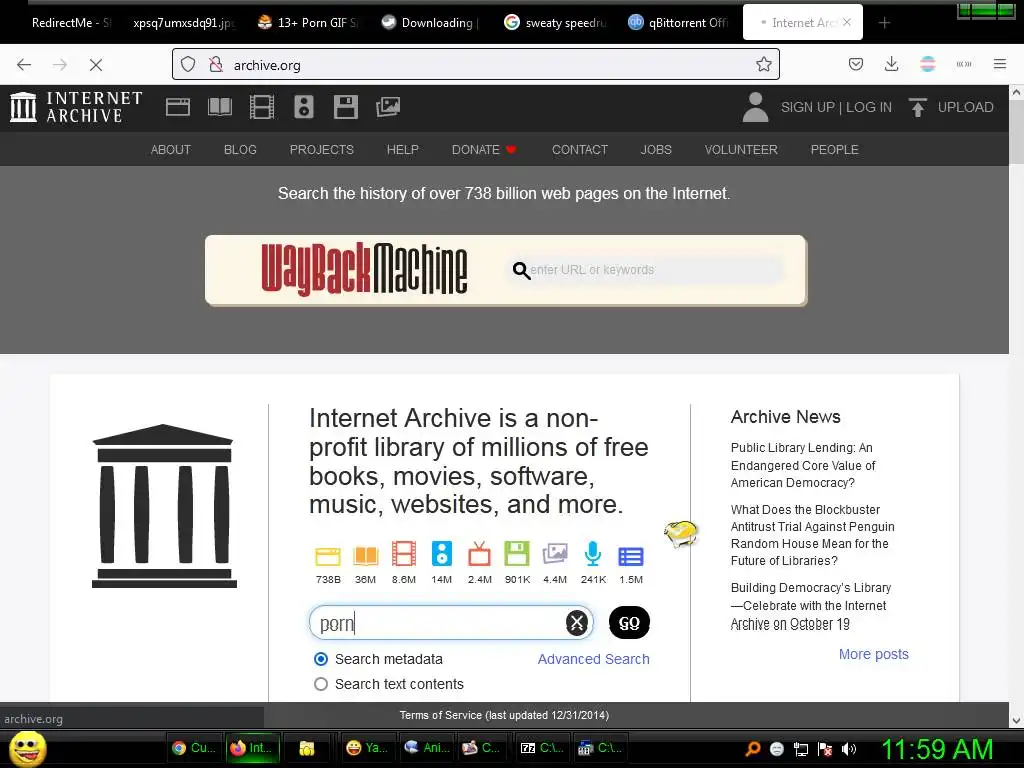Open Building Democracy's Library news post
Viewport: 1024px width, 768px height.
[810, 605]
